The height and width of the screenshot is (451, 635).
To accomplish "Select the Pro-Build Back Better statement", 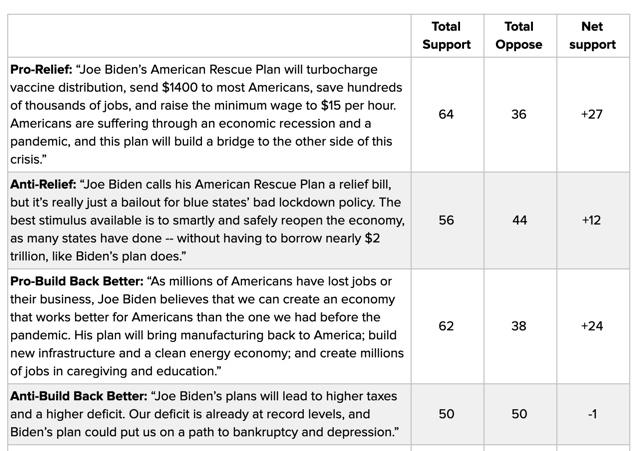I will click(207, 326).
